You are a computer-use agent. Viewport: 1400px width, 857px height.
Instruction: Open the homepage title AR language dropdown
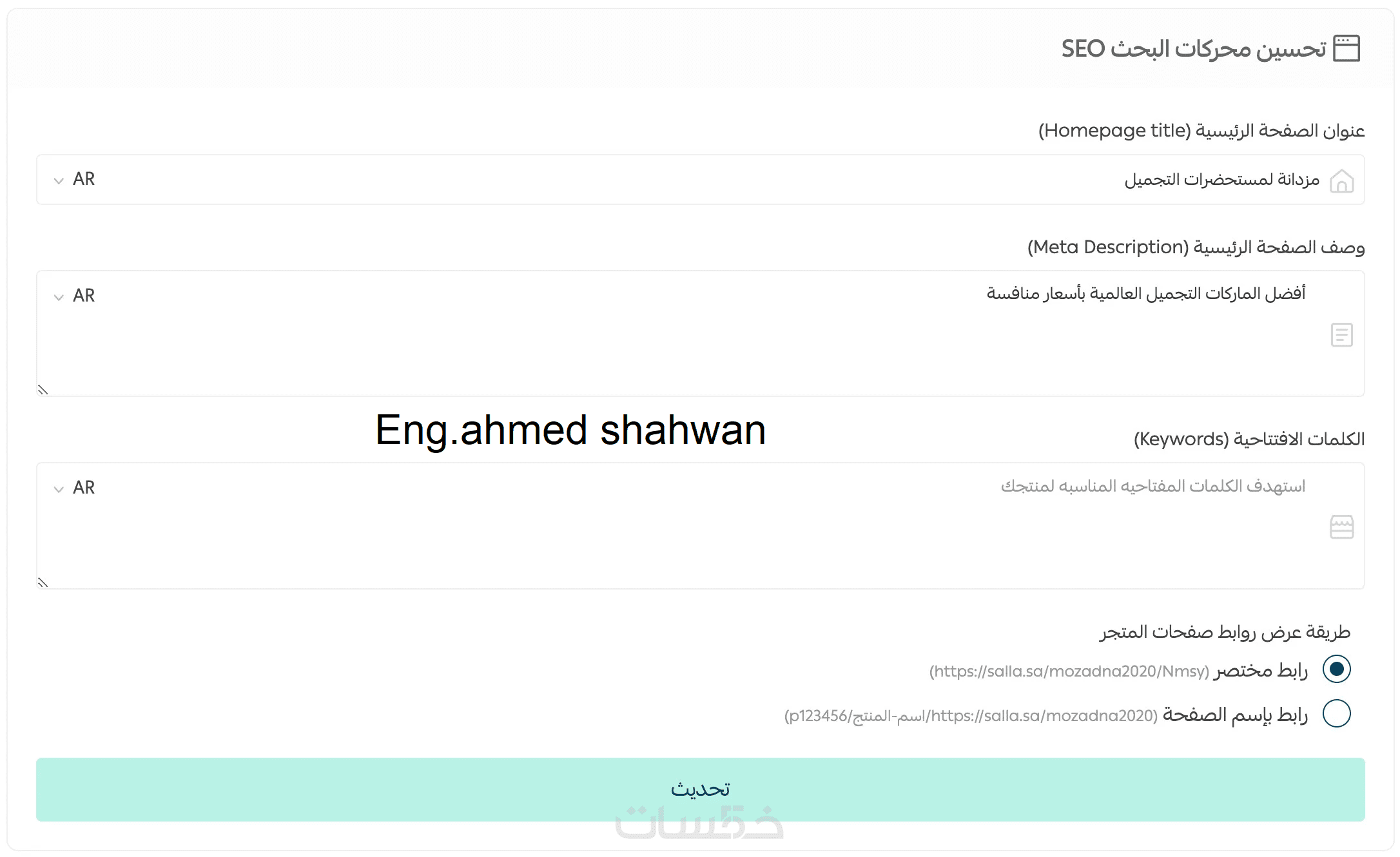75,179
